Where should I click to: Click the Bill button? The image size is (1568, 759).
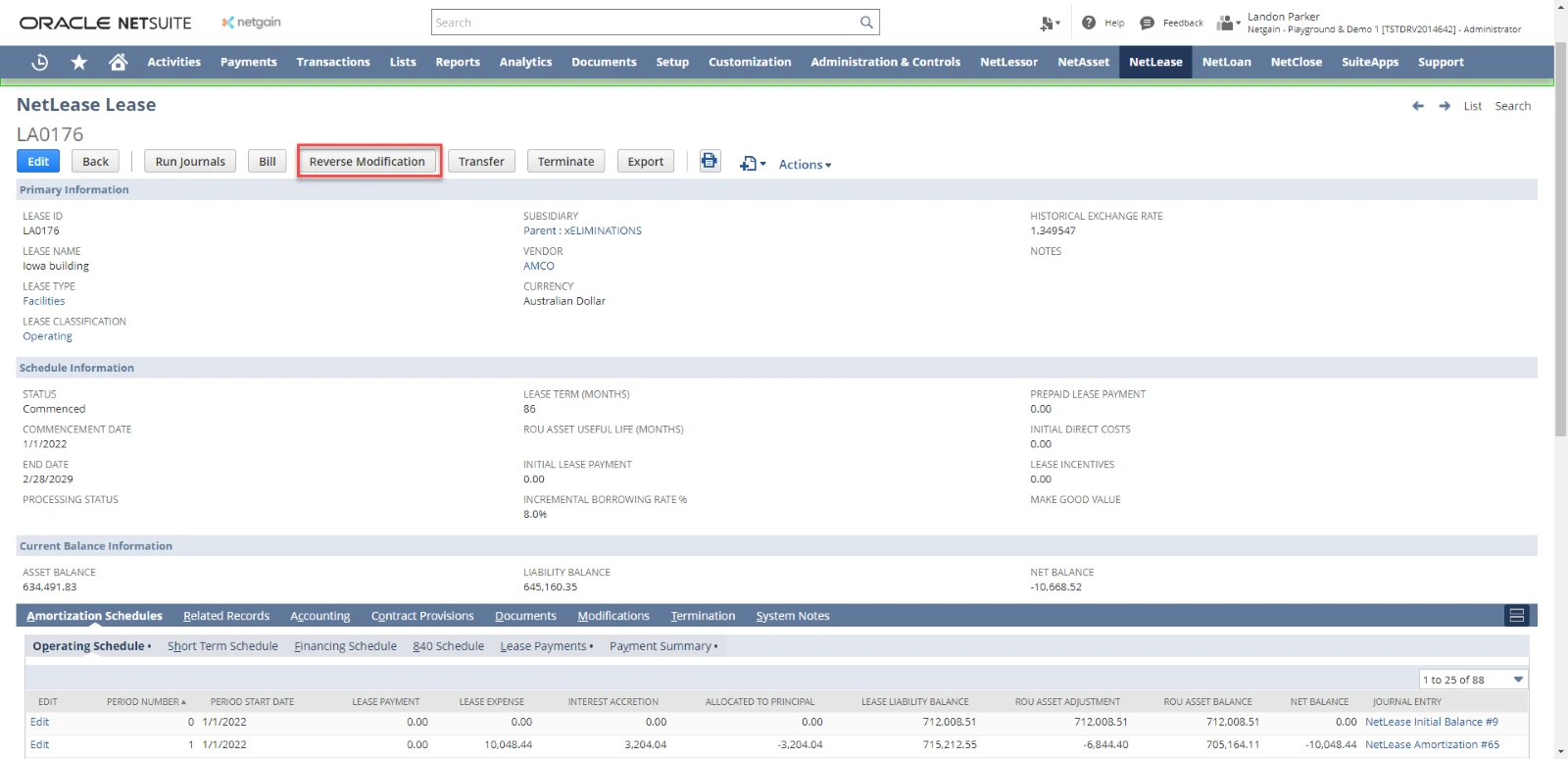[268, 162]
